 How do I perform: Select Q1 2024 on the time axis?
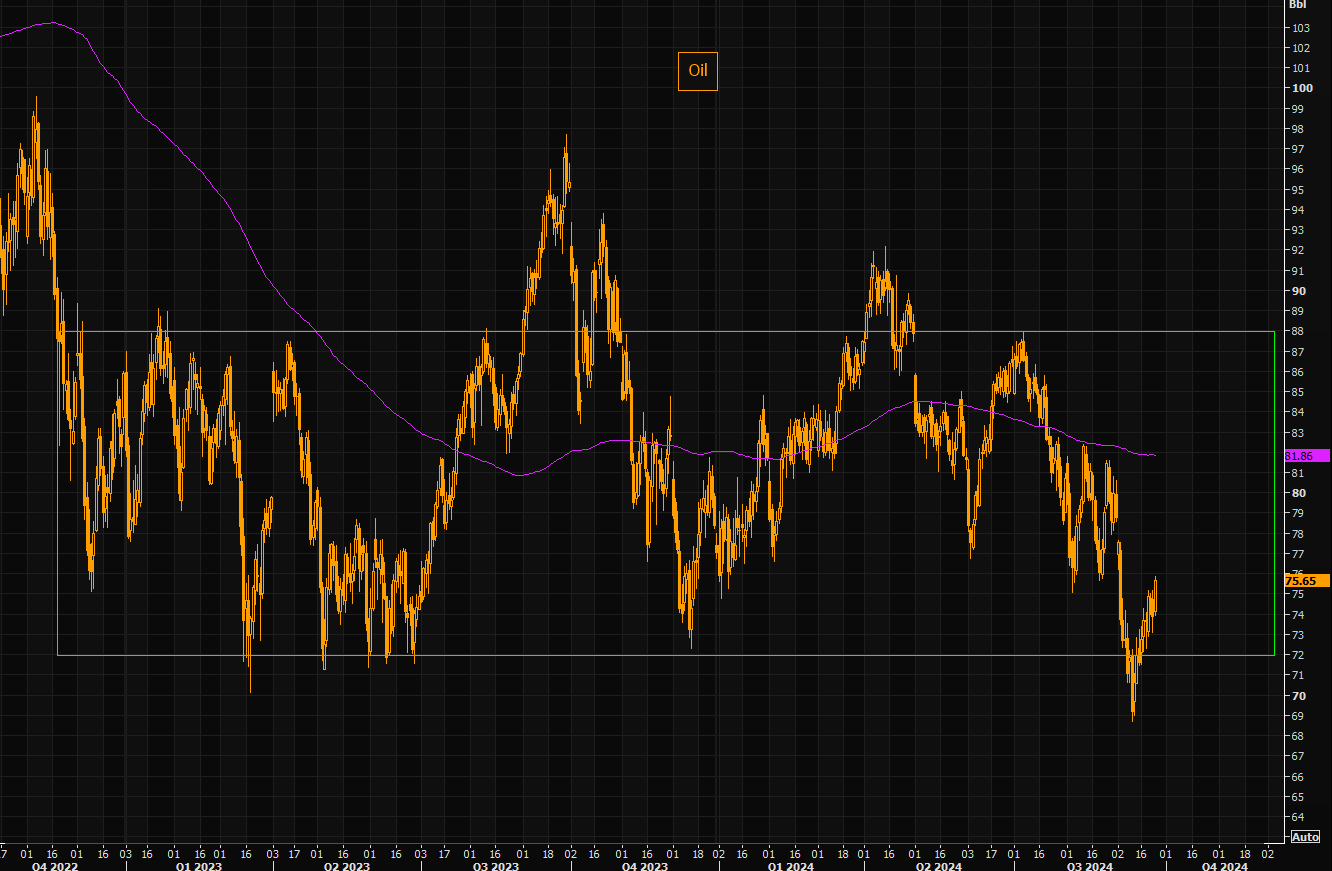click(793, 866)
